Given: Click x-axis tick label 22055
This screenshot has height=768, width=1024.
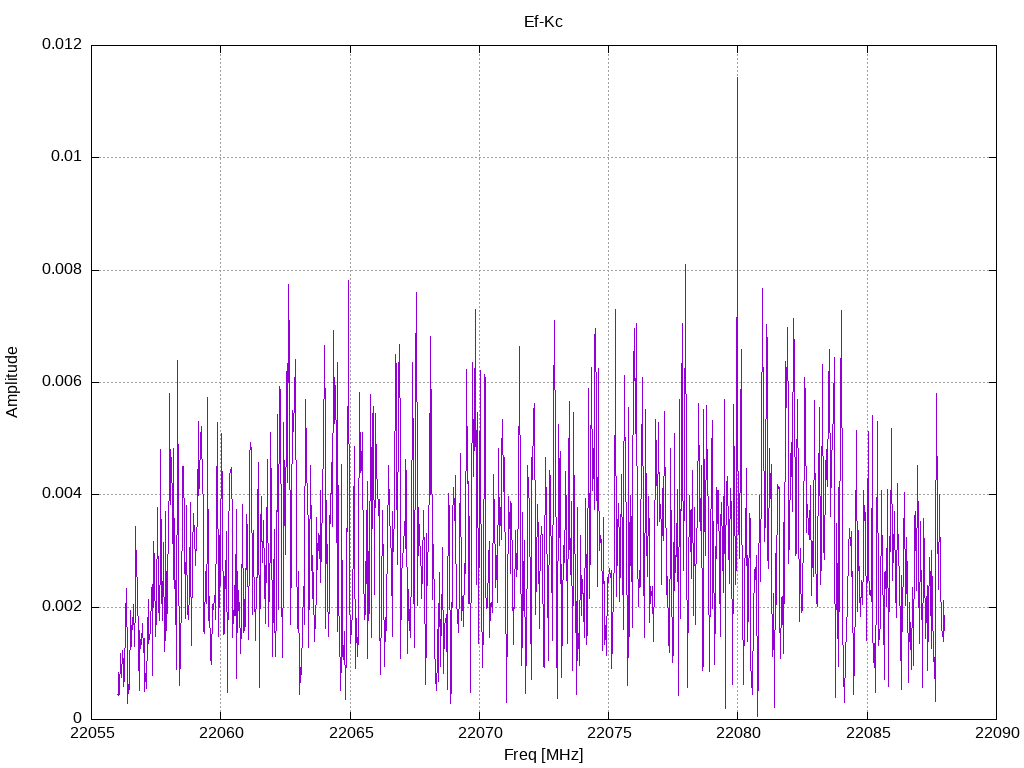Looking at the screenshot, I should (91, 733).
